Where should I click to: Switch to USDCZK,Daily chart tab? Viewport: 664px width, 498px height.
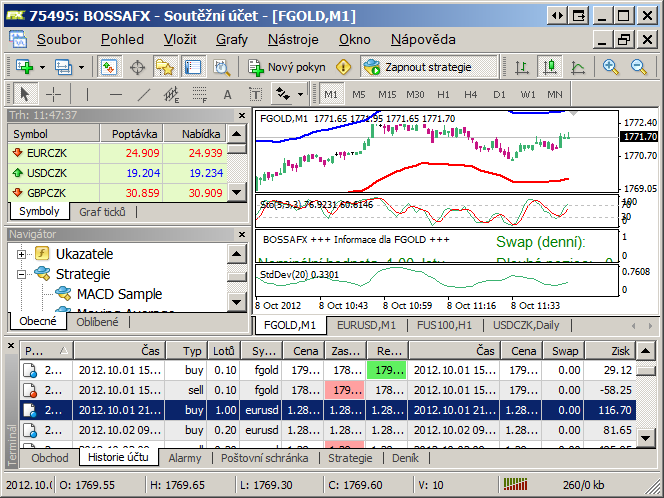pyautogui.click(x=526, y=325)
